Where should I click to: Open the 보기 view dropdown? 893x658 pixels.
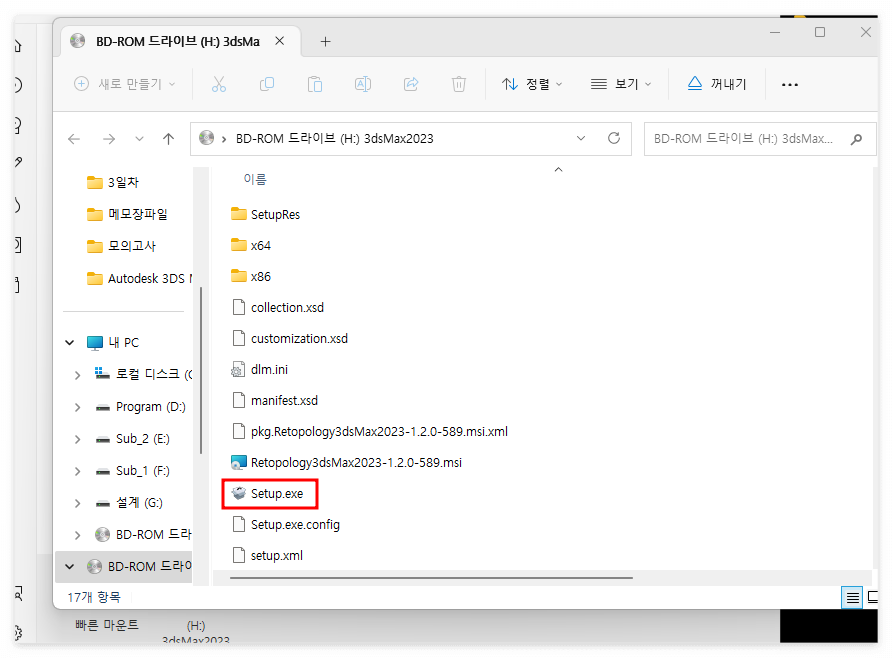[621, 84]
